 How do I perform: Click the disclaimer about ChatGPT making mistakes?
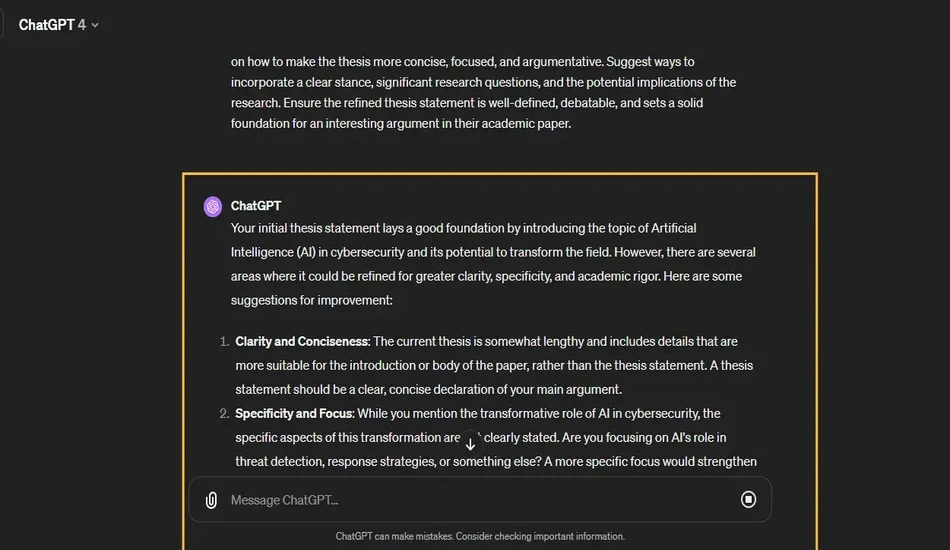480,536
